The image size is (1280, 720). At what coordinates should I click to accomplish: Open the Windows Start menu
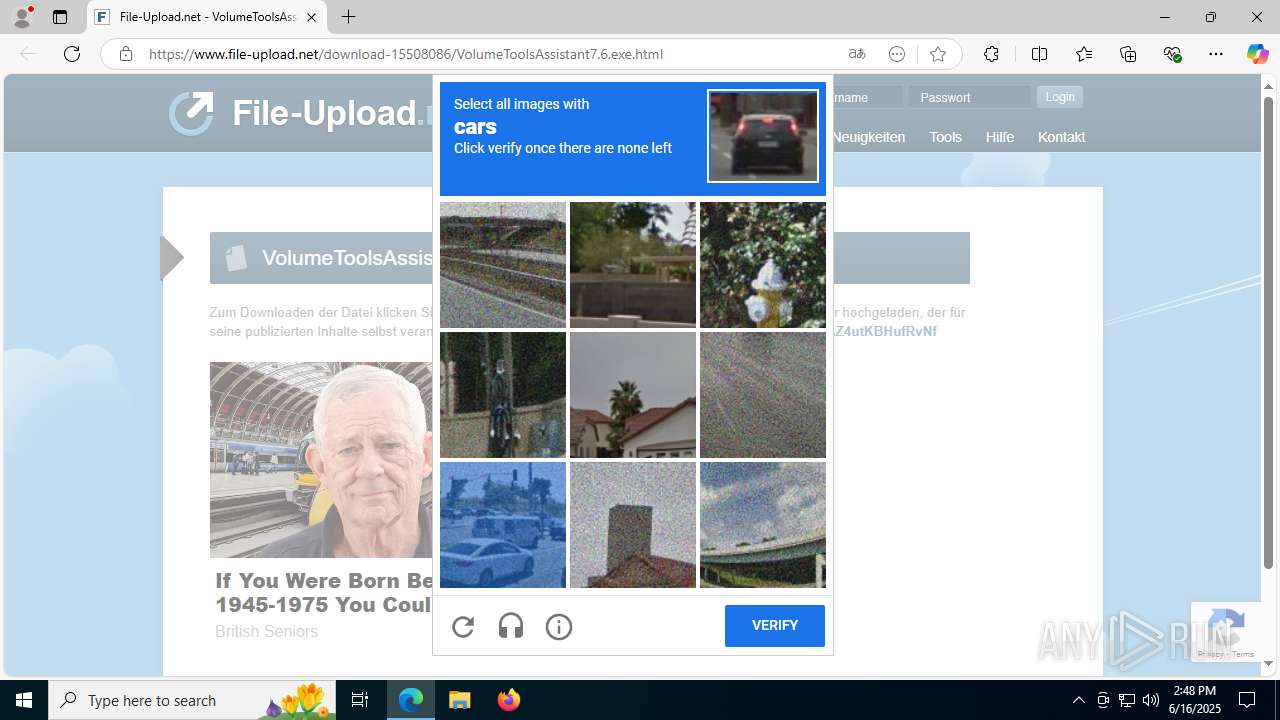(x=24, y=700)
